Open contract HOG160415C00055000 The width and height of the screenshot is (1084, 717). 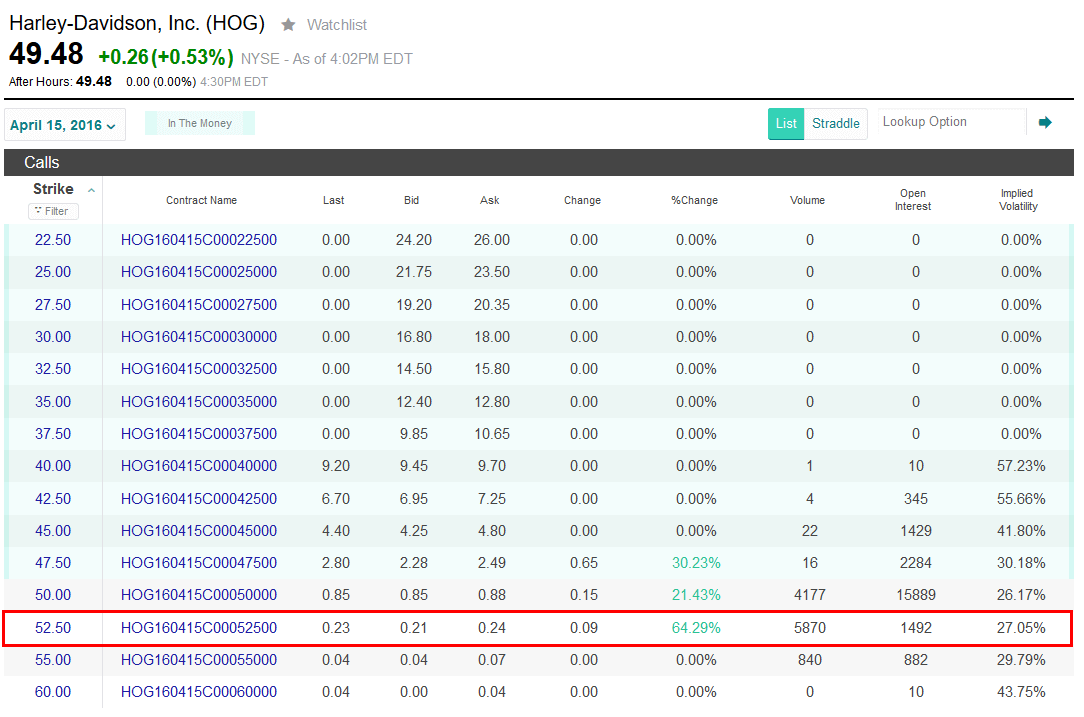199,660
